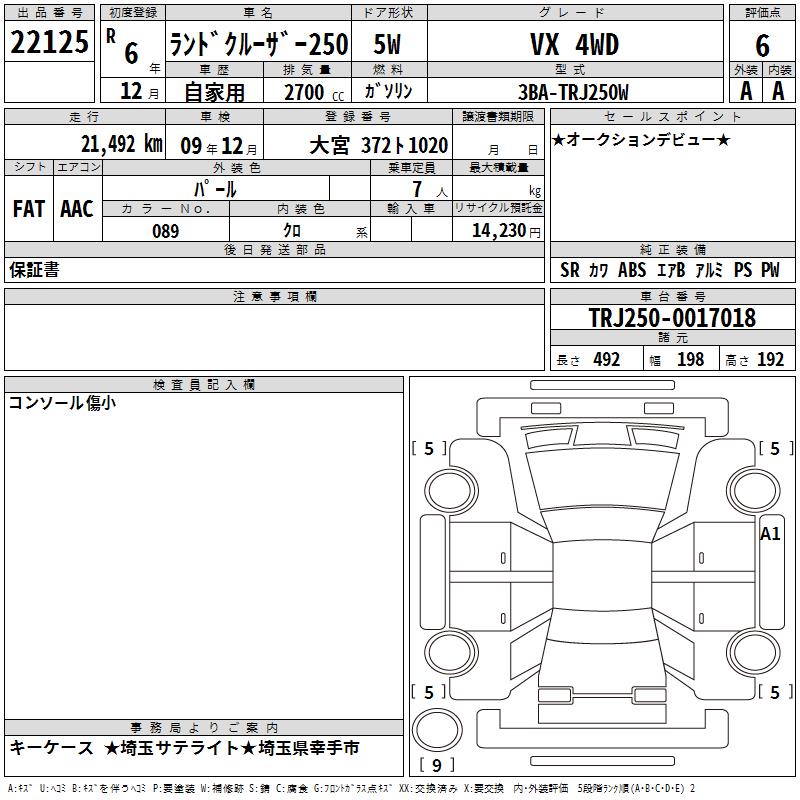Click the height value 192
This screenshot has height=800, width=800.
(770, 359)
